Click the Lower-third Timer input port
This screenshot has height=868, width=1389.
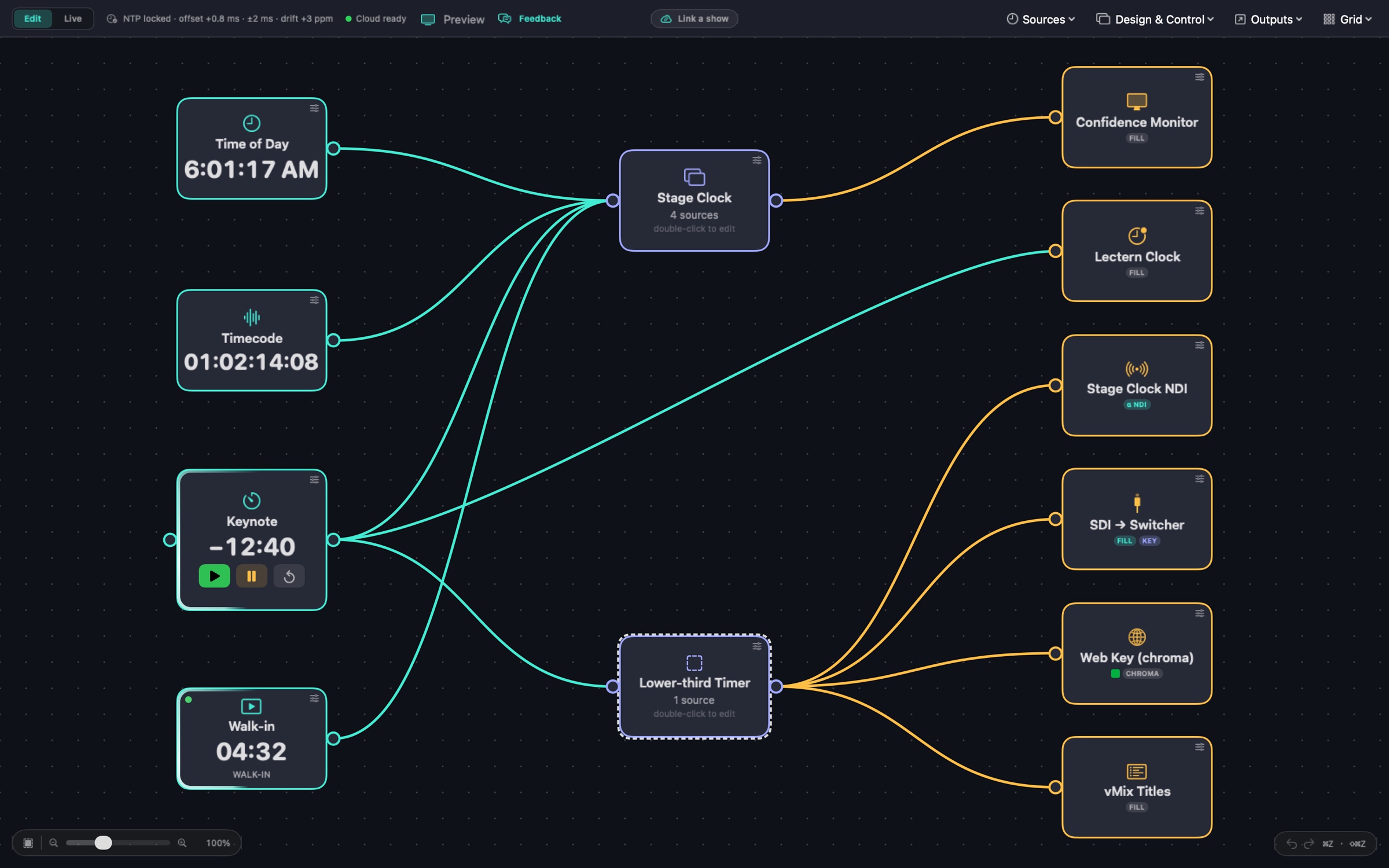tap(612, 686)
